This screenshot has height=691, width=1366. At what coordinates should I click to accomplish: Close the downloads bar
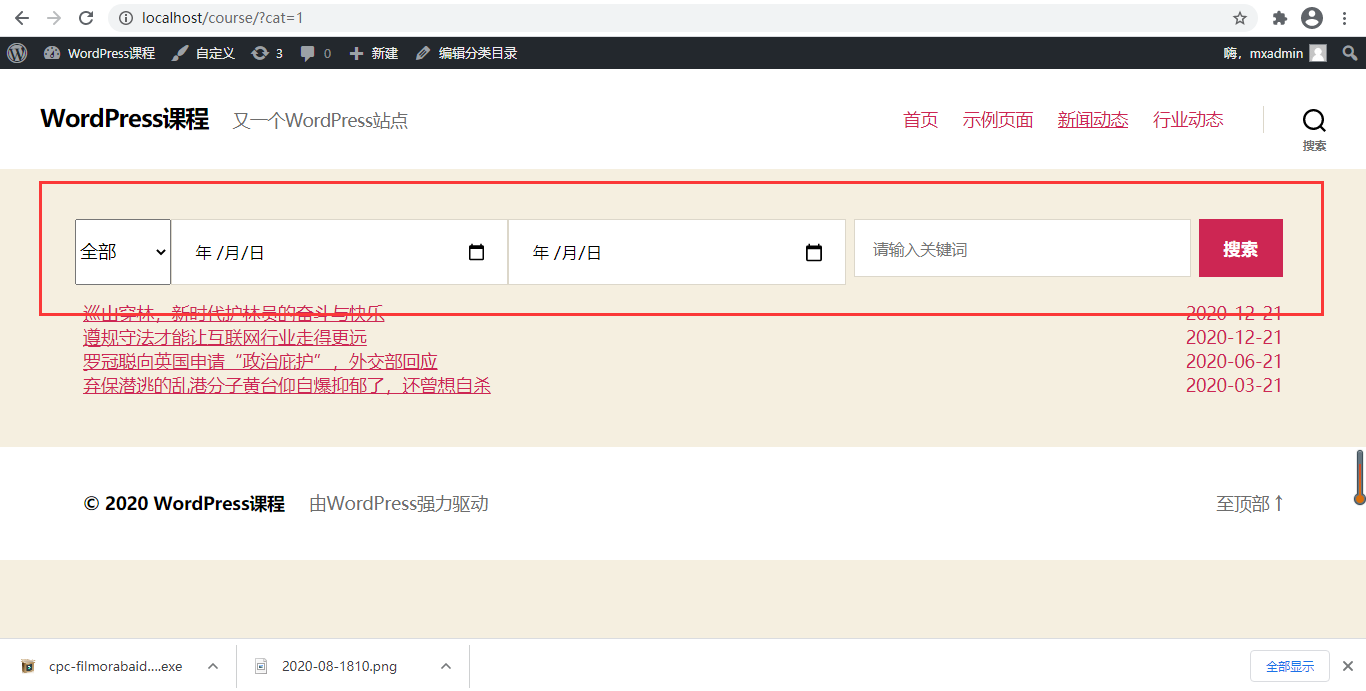point(1347,666)
